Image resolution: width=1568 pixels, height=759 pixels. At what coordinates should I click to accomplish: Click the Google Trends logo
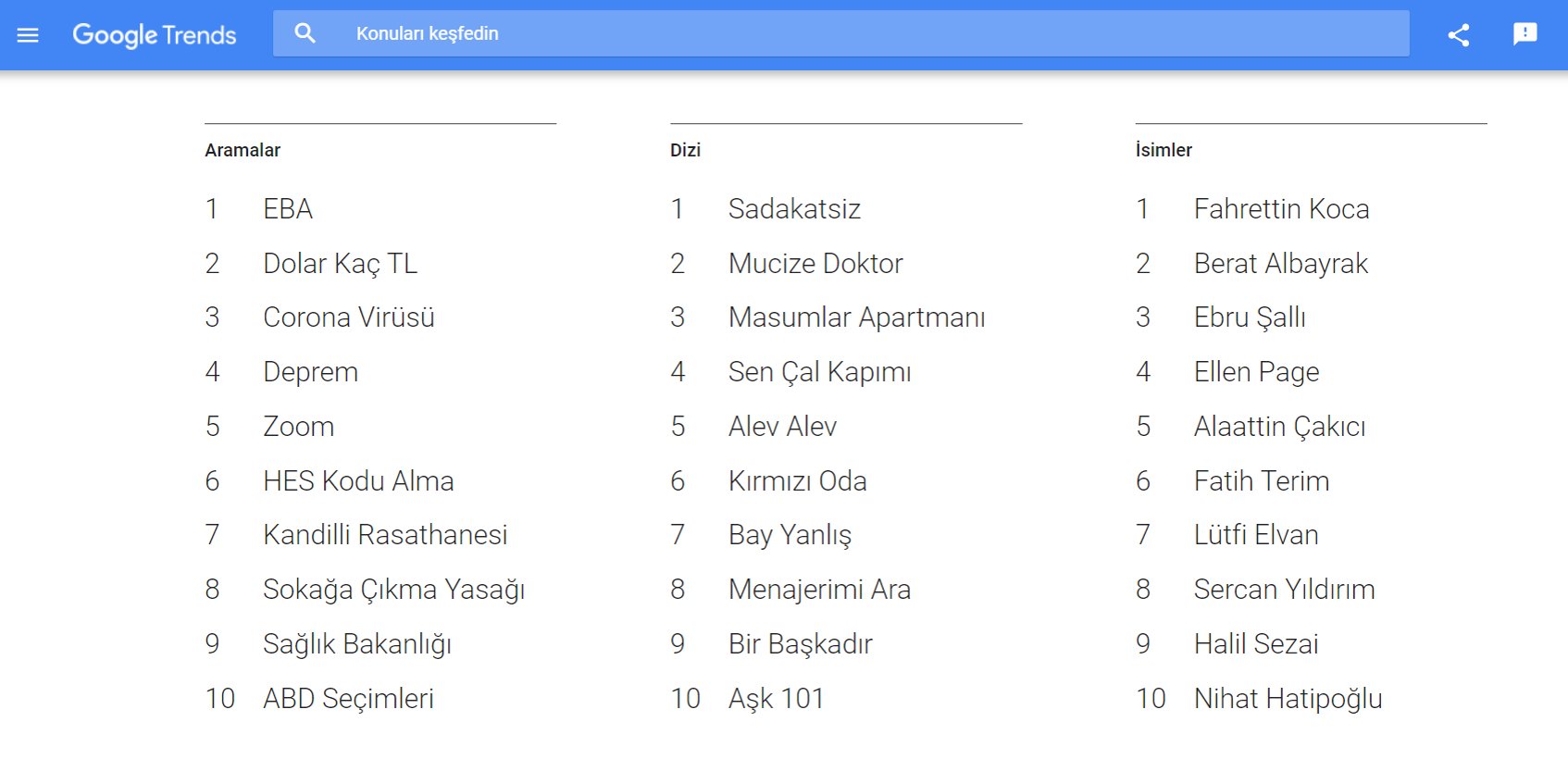[155, 35]
